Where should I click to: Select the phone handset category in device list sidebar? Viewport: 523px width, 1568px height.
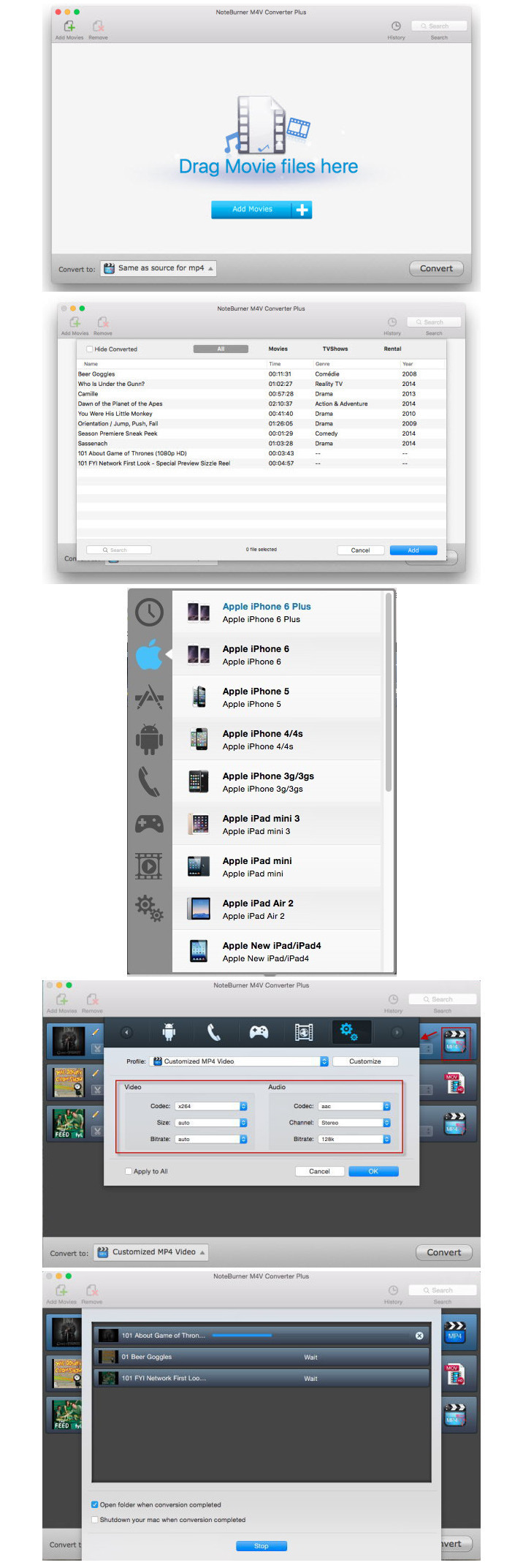149,781
